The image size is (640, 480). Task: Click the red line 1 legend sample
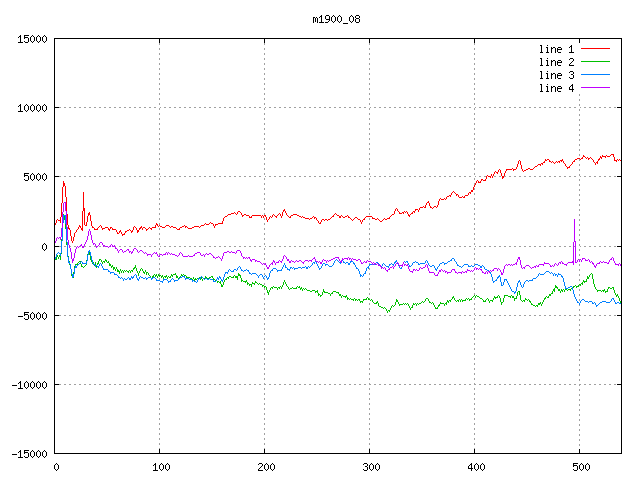595,49
